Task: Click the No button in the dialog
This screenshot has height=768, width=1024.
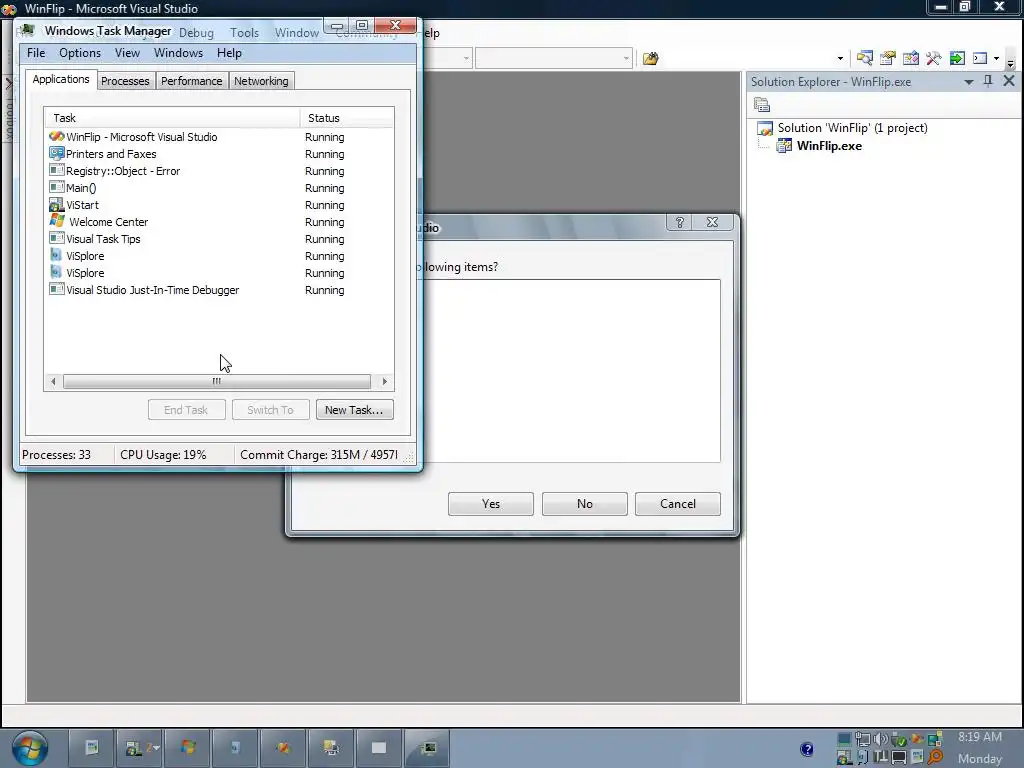Action: tap(584, 504)
